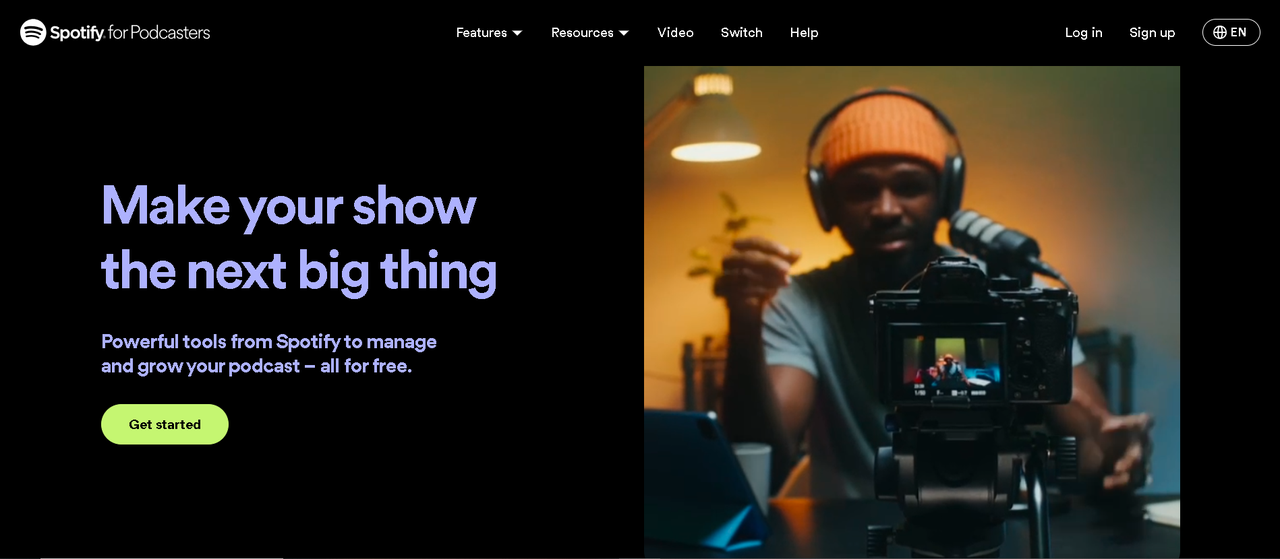Click the 'Powerful tools from Spotify' subheading
This screenshot has height=559, width=1280.
tap(269, 354)
